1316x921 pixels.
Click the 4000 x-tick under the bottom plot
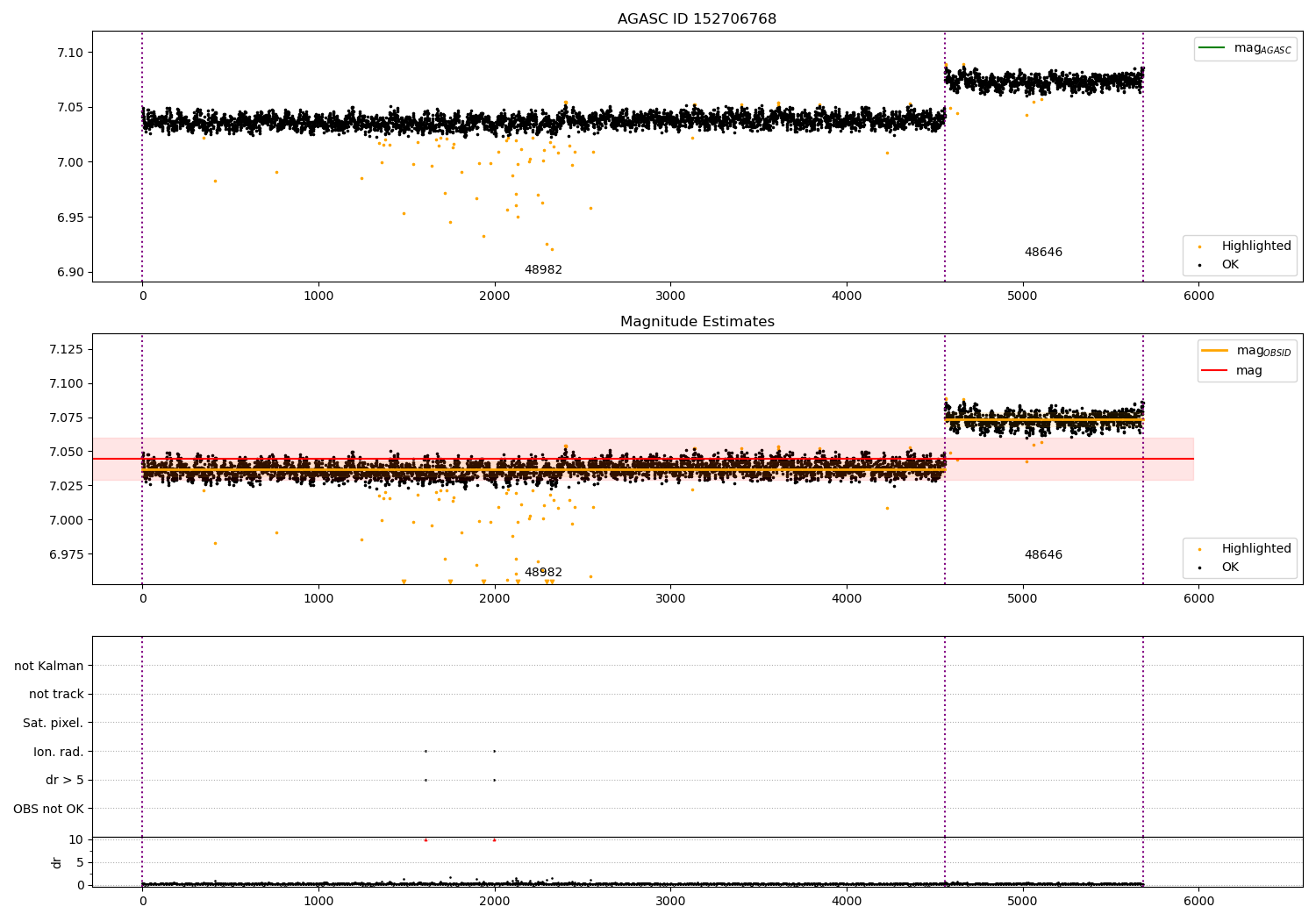click(847, 900)
